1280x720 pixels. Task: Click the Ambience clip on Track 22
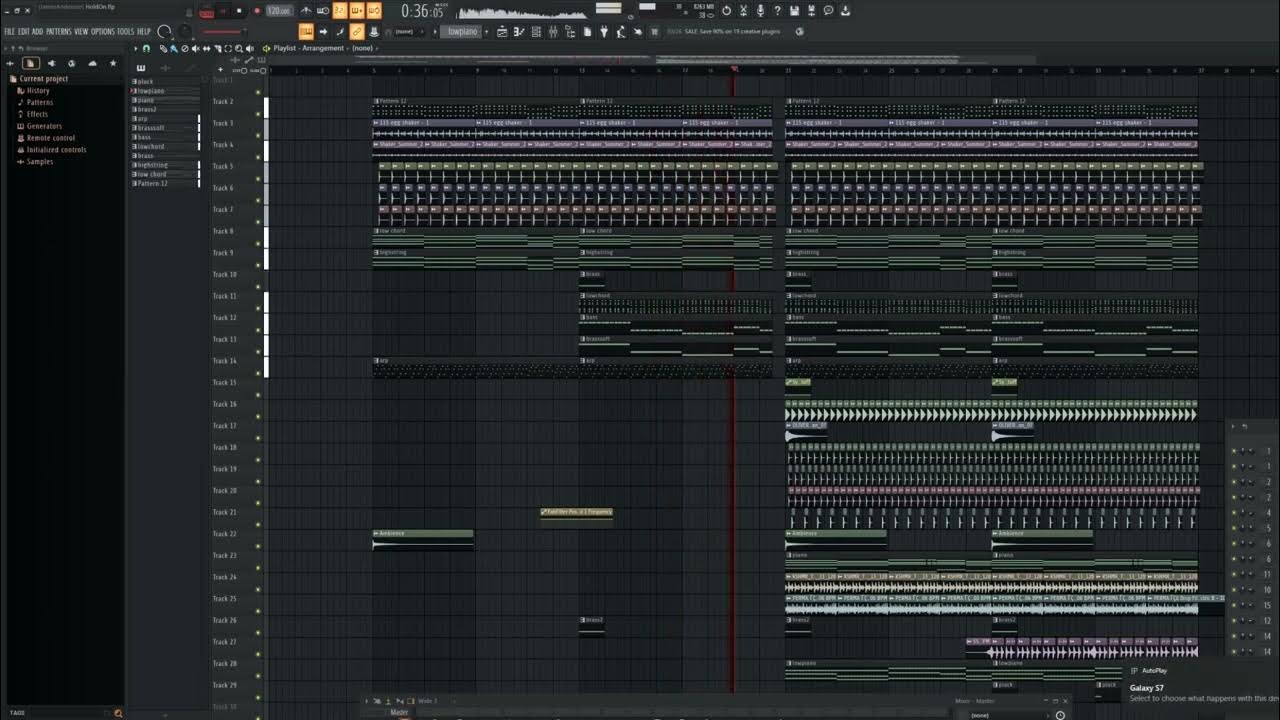click(x=423, y=540)
